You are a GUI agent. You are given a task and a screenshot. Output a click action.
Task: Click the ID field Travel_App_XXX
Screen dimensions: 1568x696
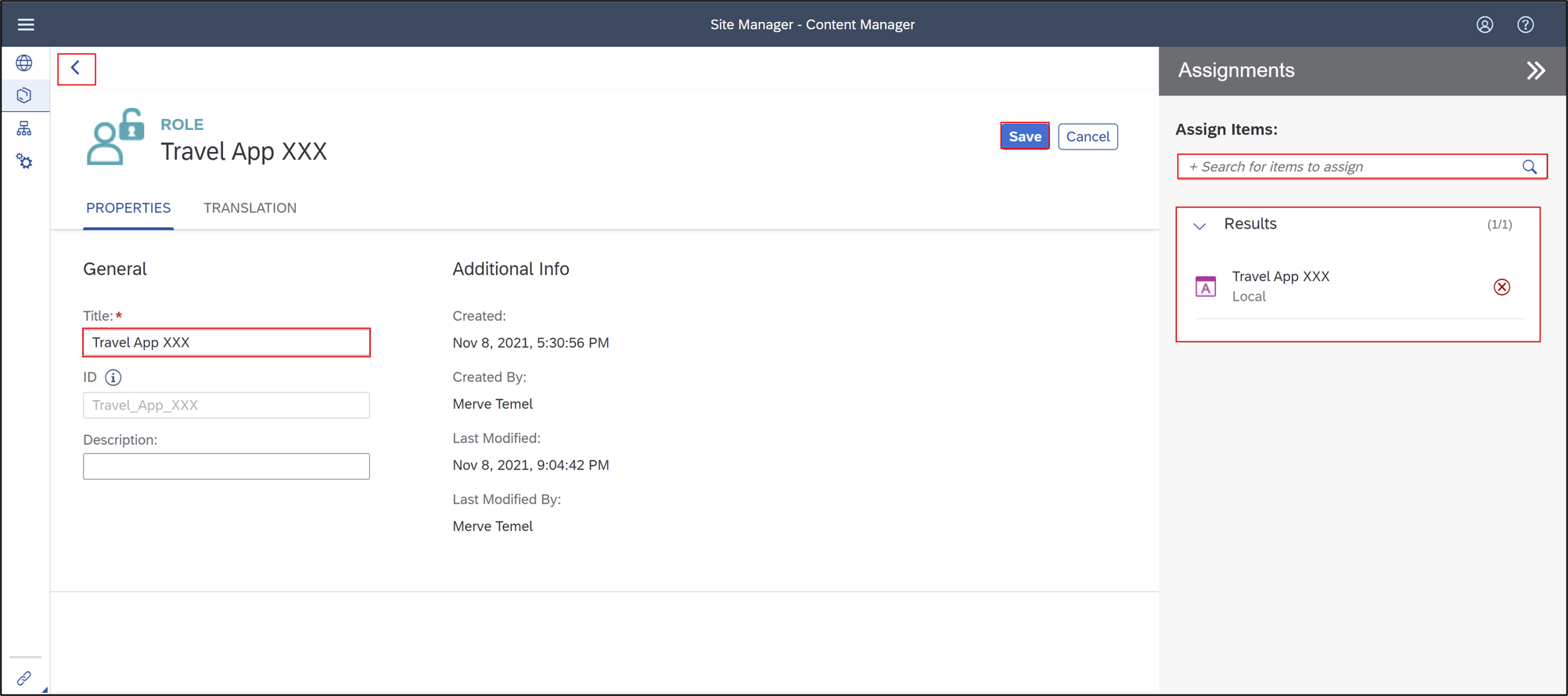pos(226,405)
